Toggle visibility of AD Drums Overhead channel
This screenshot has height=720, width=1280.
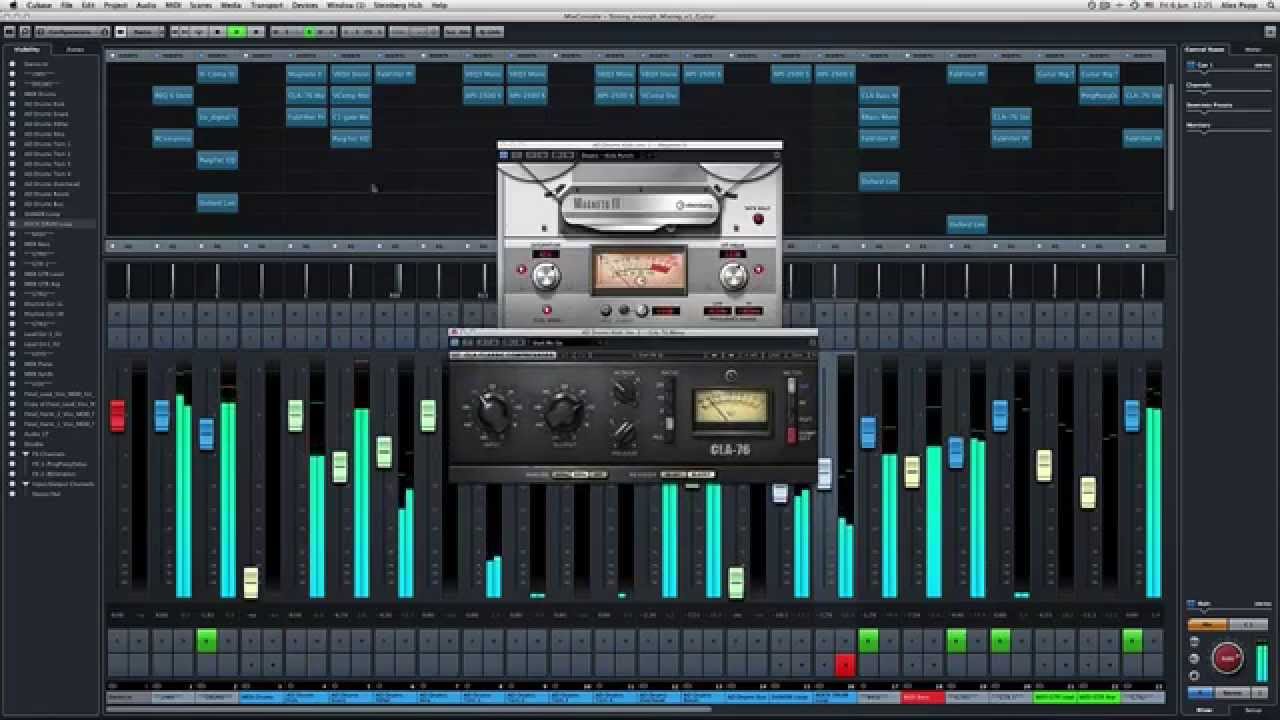[x=13, y=184]
